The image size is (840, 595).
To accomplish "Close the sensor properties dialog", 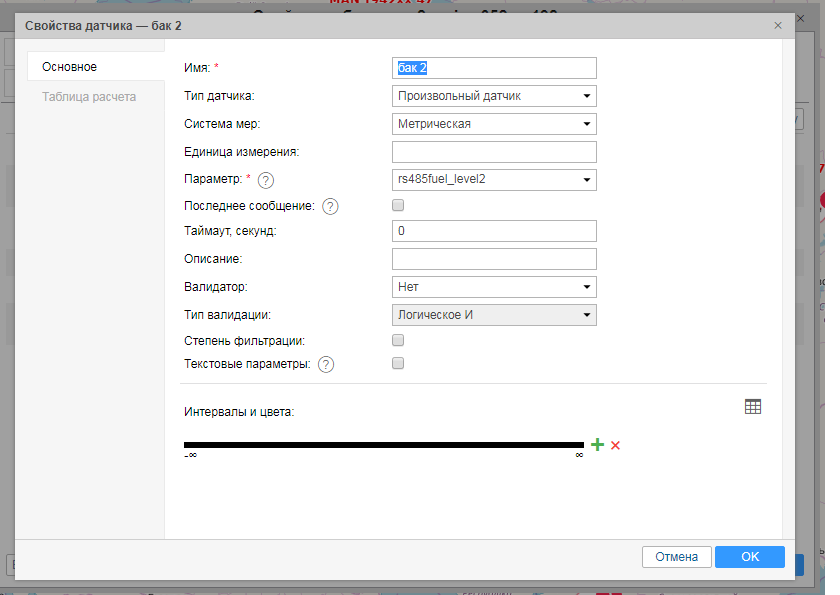I will coord(778,26).
